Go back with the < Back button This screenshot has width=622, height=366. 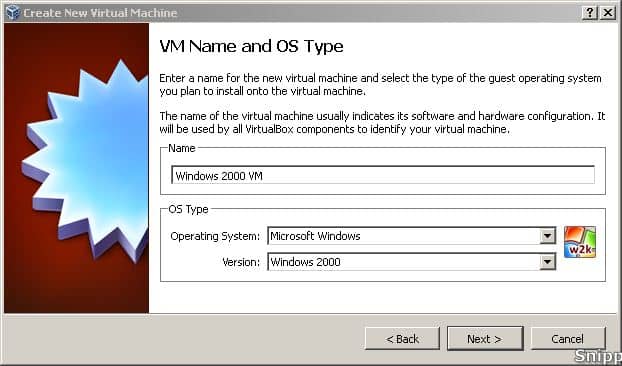[x=402, y=339]
